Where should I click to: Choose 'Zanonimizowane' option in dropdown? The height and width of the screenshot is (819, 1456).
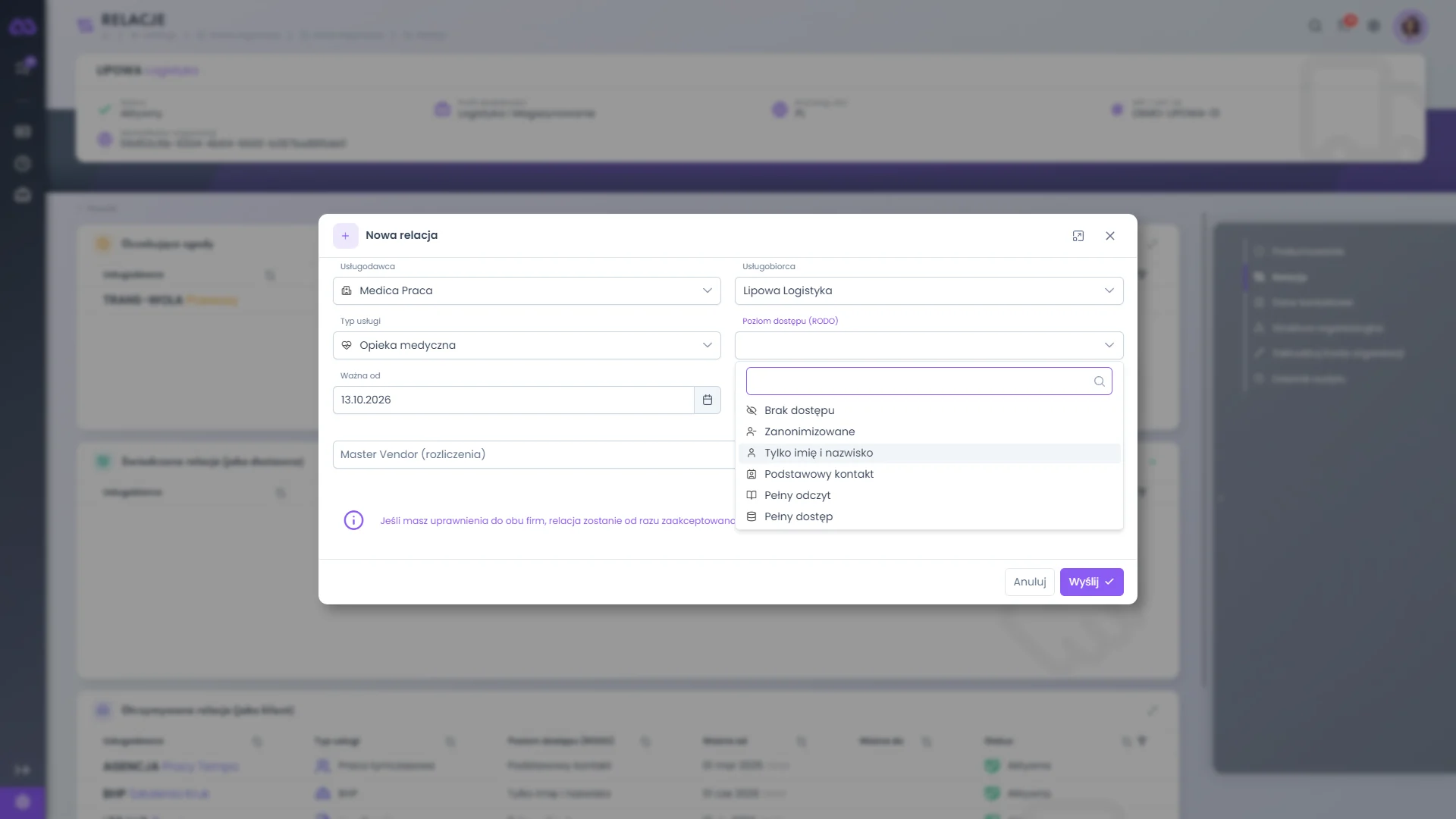(929, 431)
